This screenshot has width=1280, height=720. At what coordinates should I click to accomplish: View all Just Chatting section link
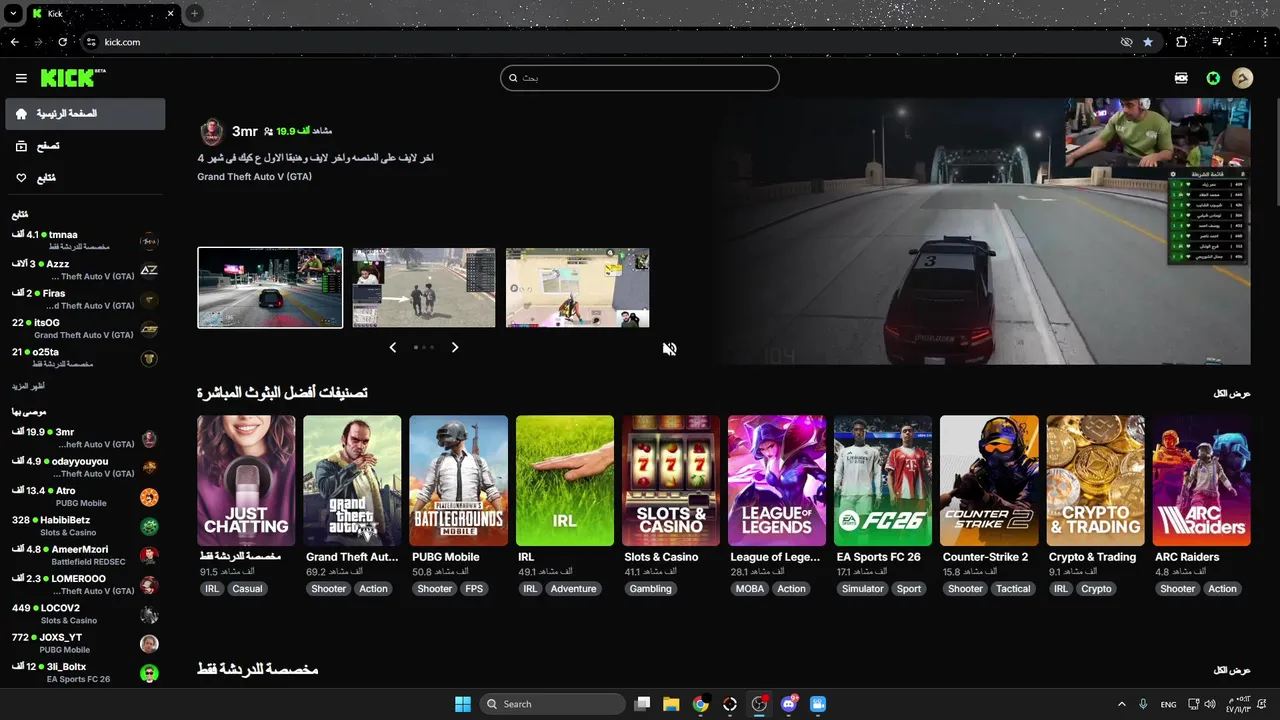point(1232,670)
